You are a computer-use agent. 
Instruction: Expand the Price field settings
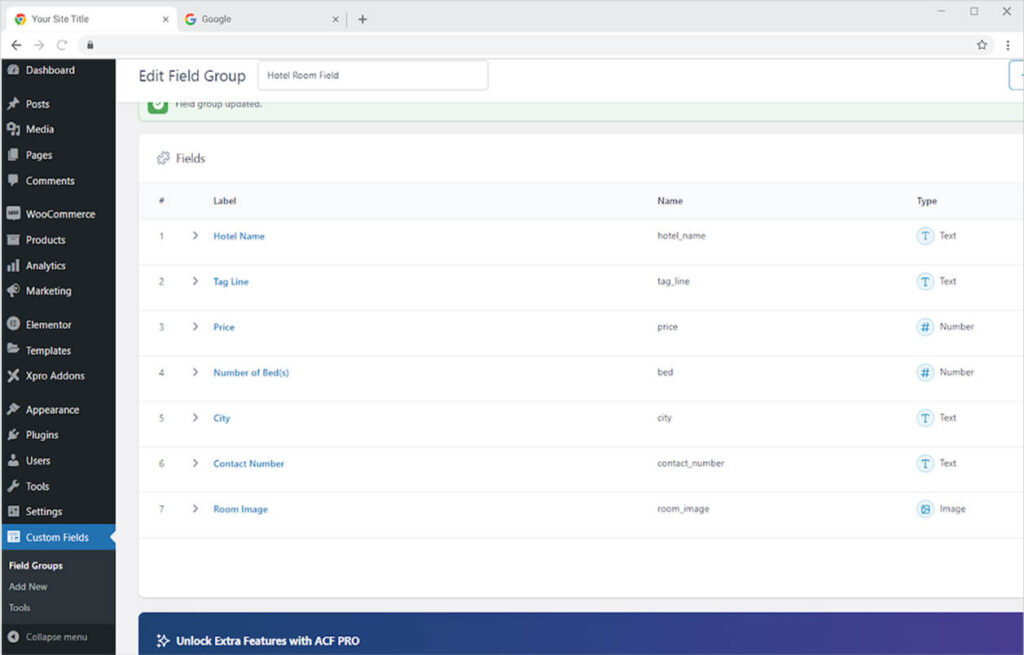tap(195, 327)
